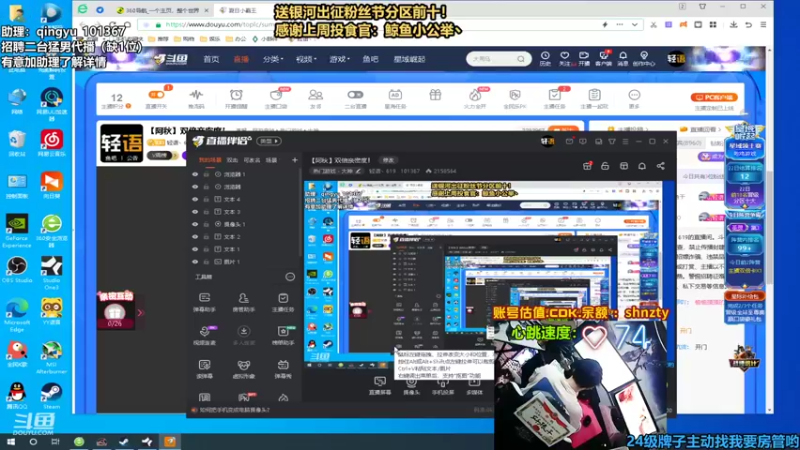Open 消息 bell icon on Douyu navbar
Image resolution: width=800 pixels, height=450 pixels.
point(622,59)
